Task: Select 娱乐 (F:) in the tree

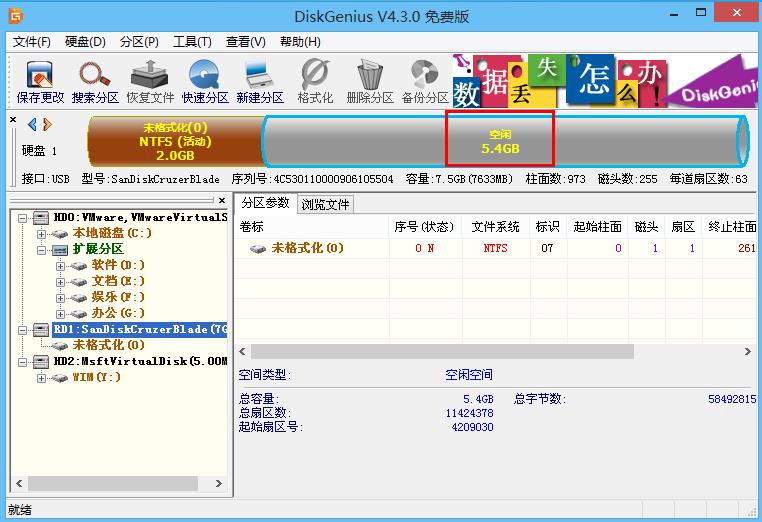Action: tap(118, 297)
